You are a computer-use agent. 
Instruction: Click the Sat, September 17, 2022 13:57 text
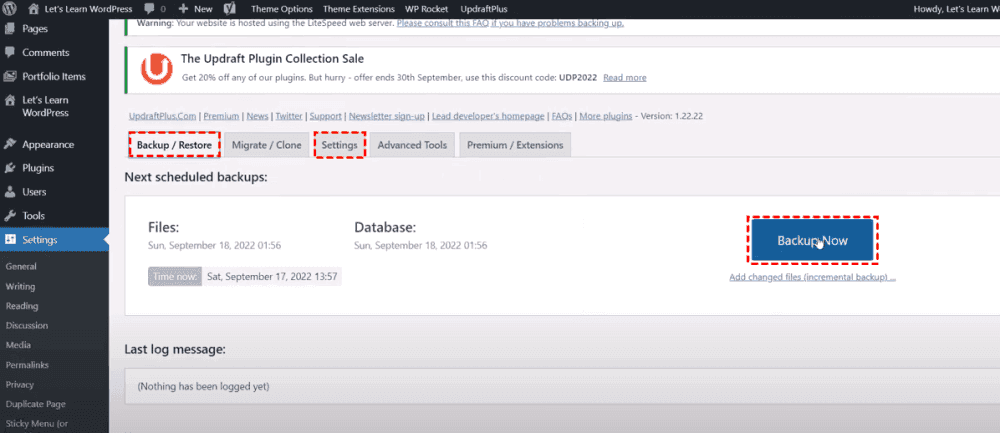(272, 277)
